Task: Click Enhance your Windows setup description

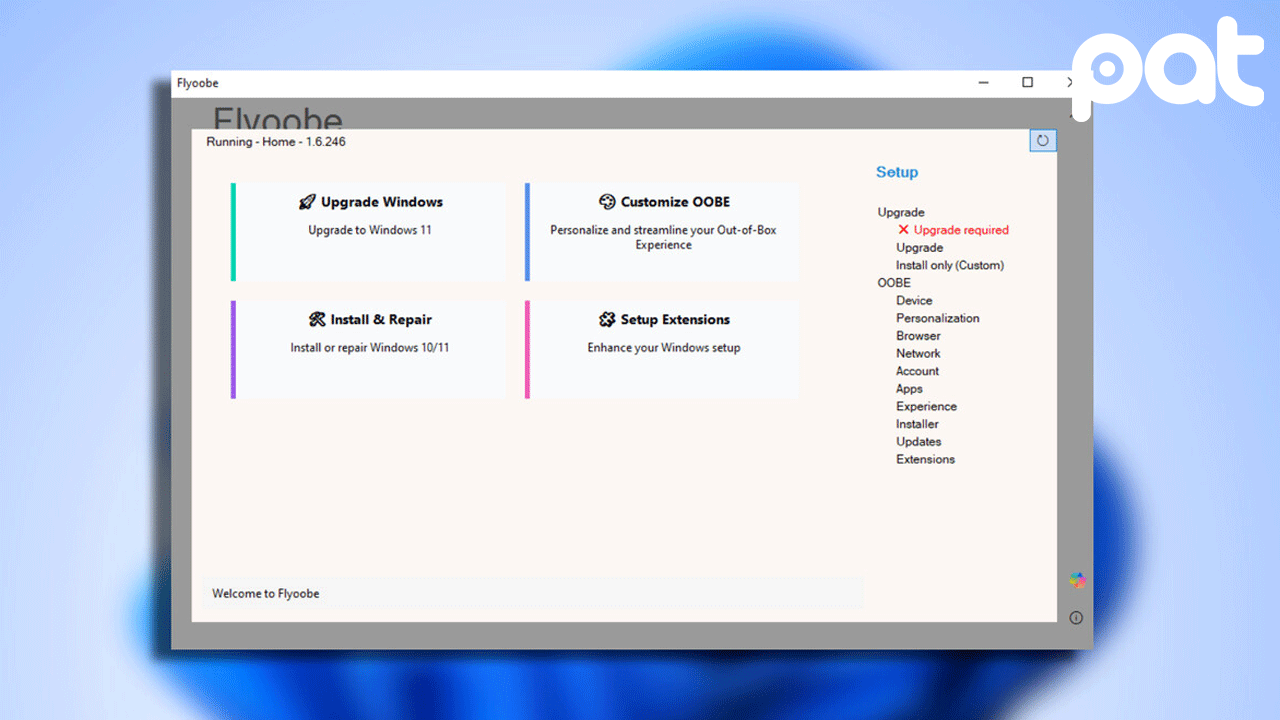Action: (x=664, y=348)
